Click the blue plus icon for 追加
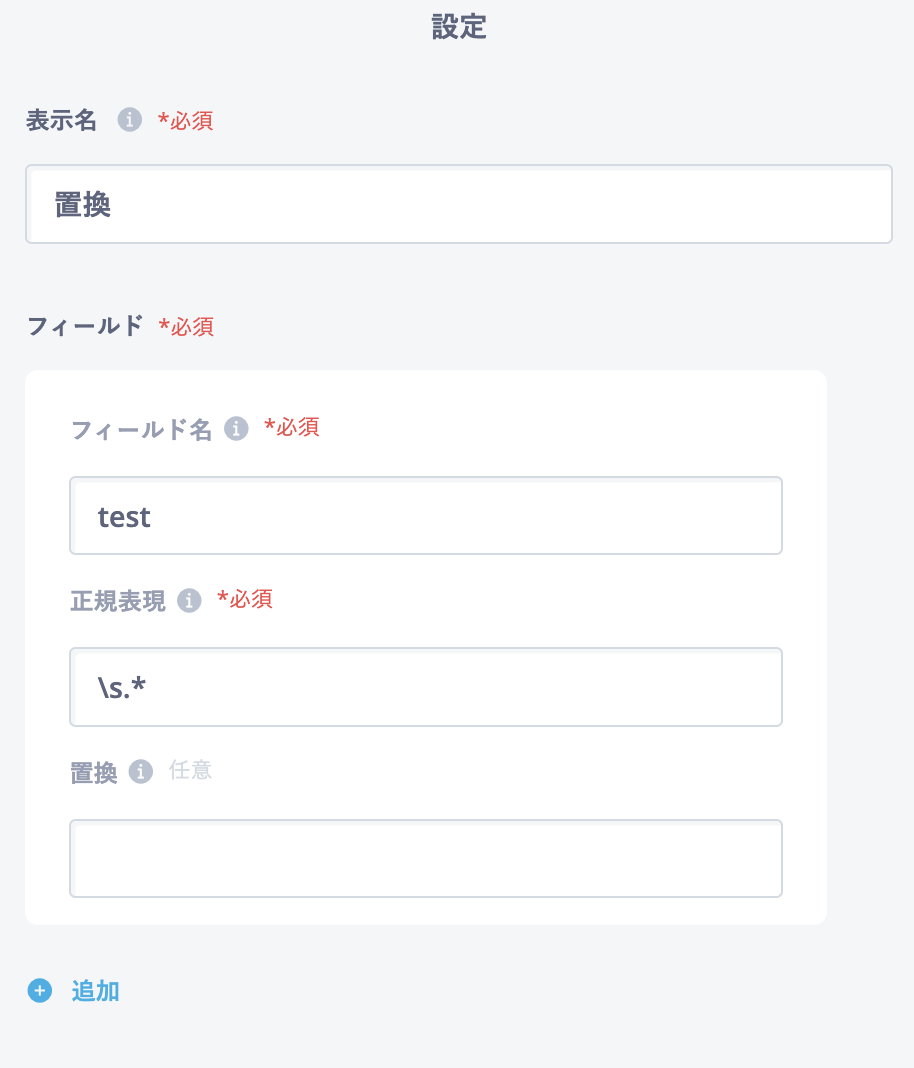The width and height of the screenshot is (914, 1068). pyautogui.click(x=40, y=990)
